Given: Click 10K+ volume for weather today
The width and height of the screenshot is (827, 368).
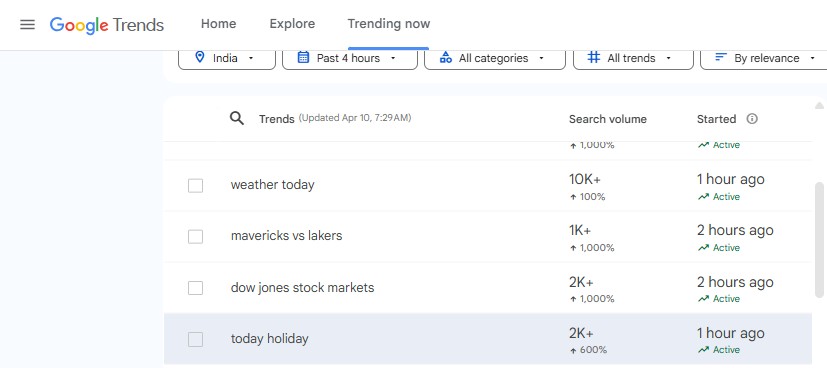Looking at the screenshot, I should pos(585,179).
